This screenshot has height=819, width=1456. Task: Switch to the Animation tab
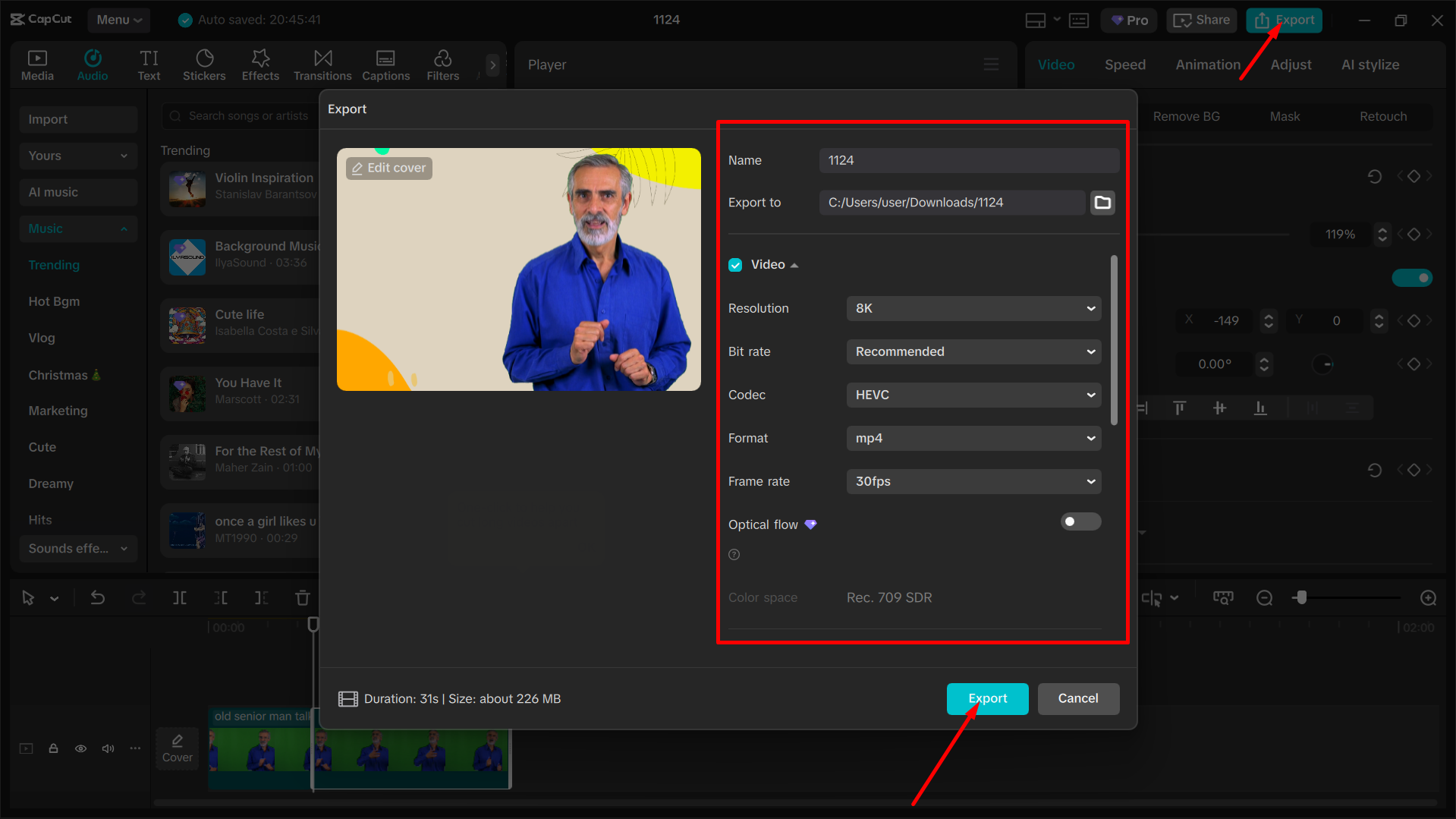tap(1208, 65)
